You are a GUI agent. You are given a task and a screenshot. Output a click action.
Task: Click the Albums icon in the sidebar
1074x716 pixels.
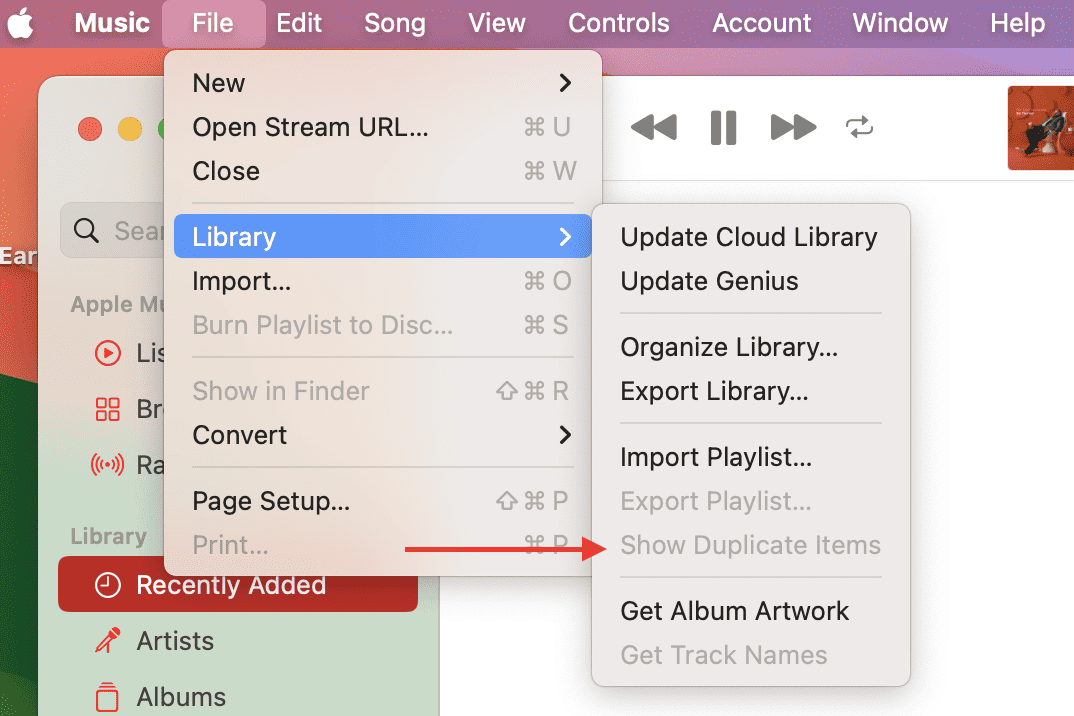click(x=107, y=697)
